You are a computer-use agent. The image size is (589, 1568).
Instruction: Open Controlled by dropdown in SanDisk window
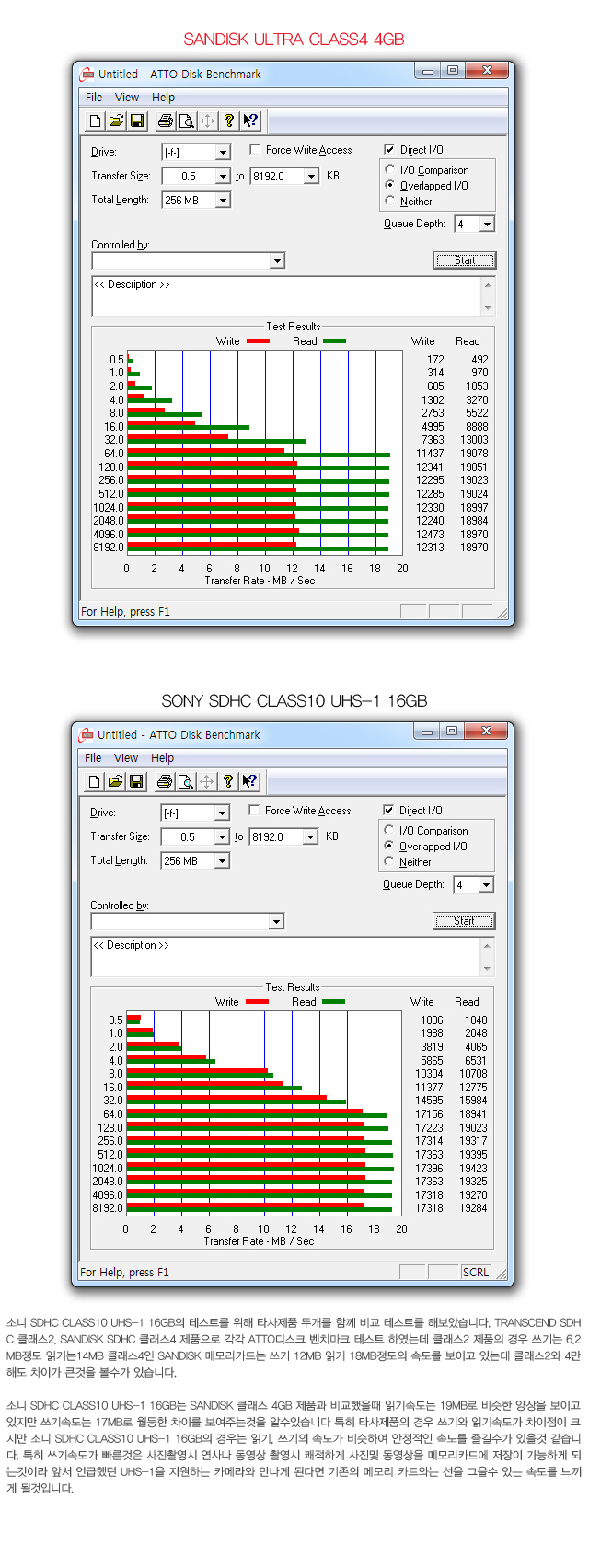pyautogui.click(x=277, y=260)
